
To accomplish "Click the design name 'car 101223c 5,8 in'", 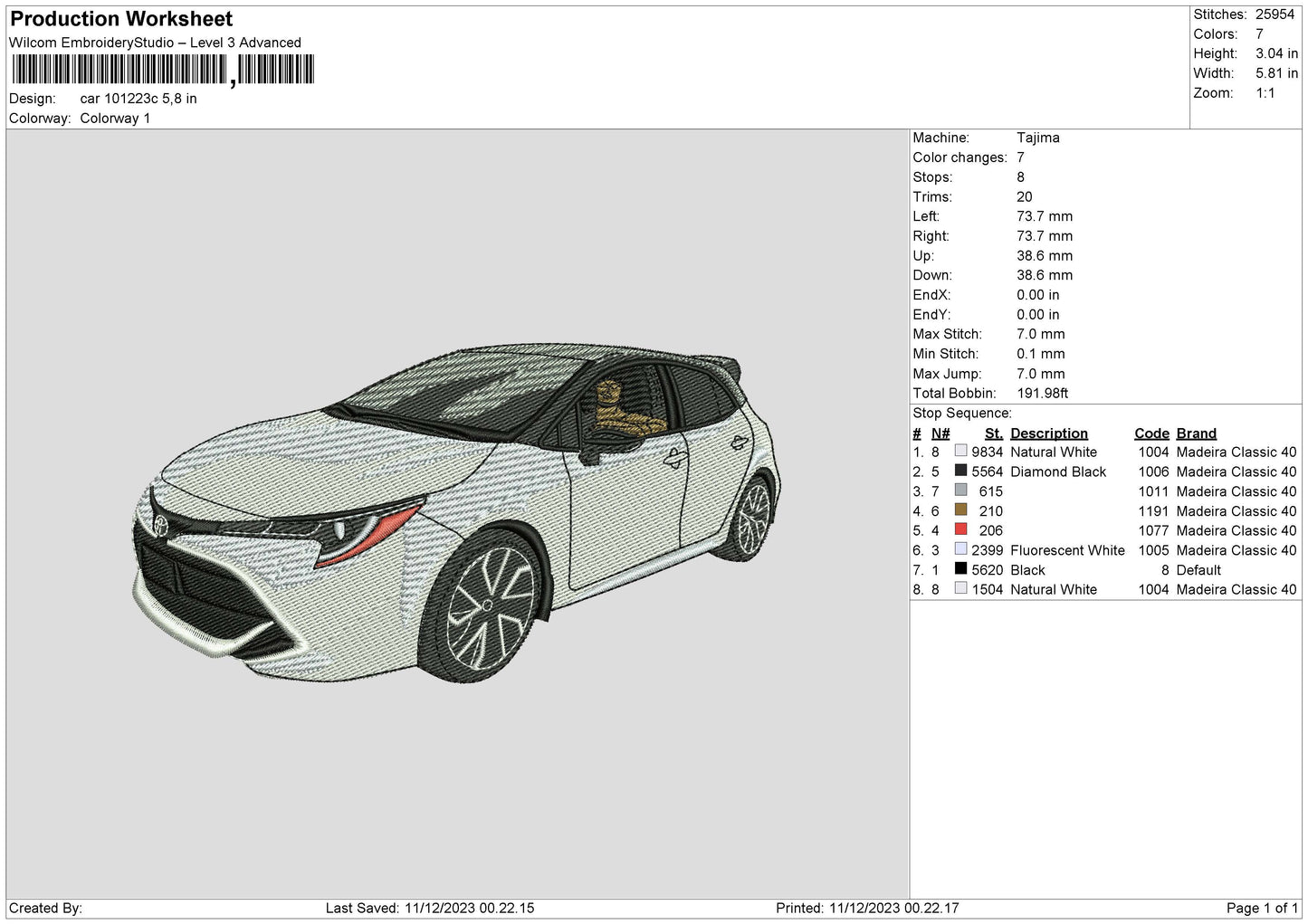I will 138,99.
